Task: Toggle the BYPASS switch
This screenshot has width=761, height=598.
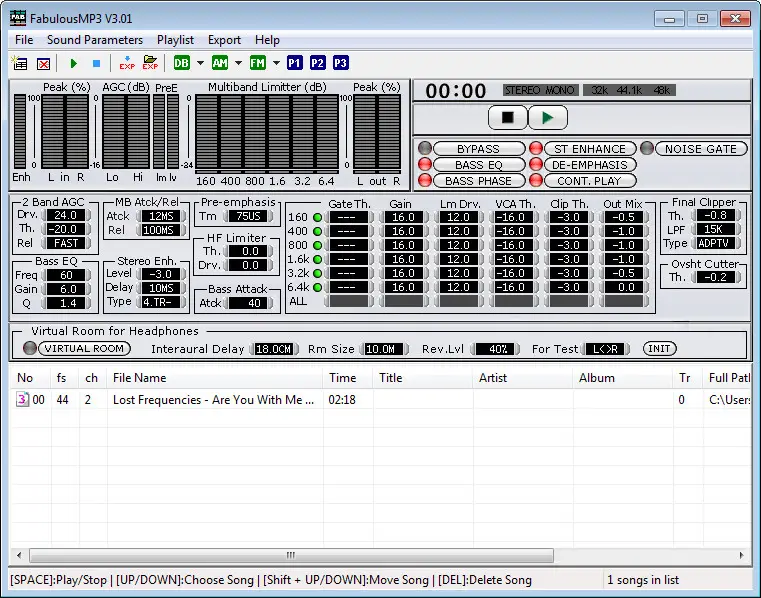Action: tap(477, 149)
